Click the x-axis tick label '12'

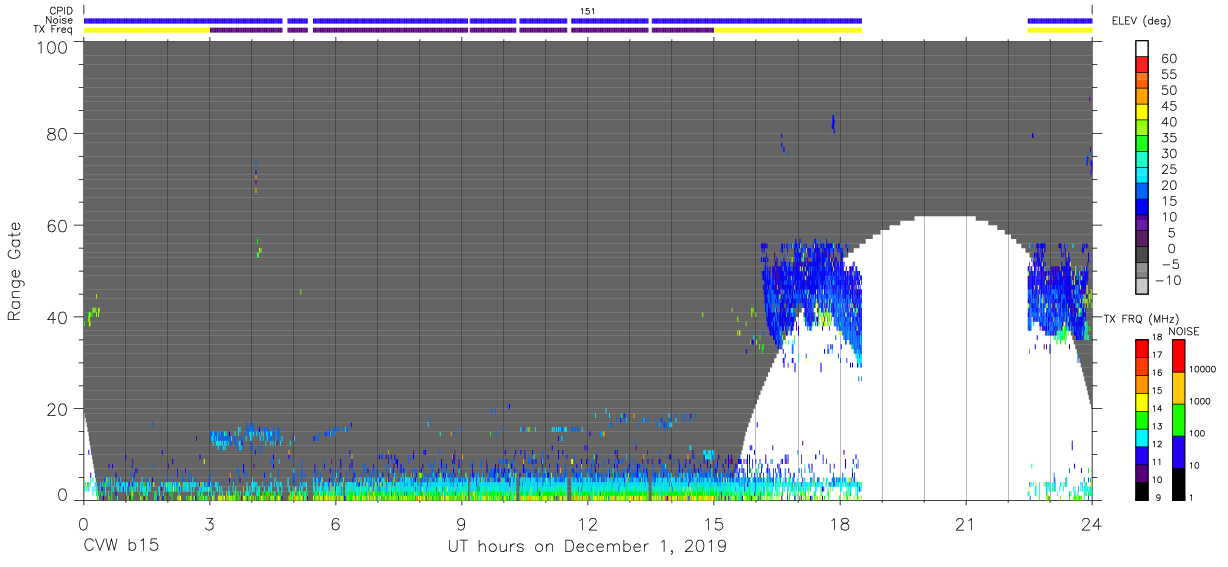(588, 524)
